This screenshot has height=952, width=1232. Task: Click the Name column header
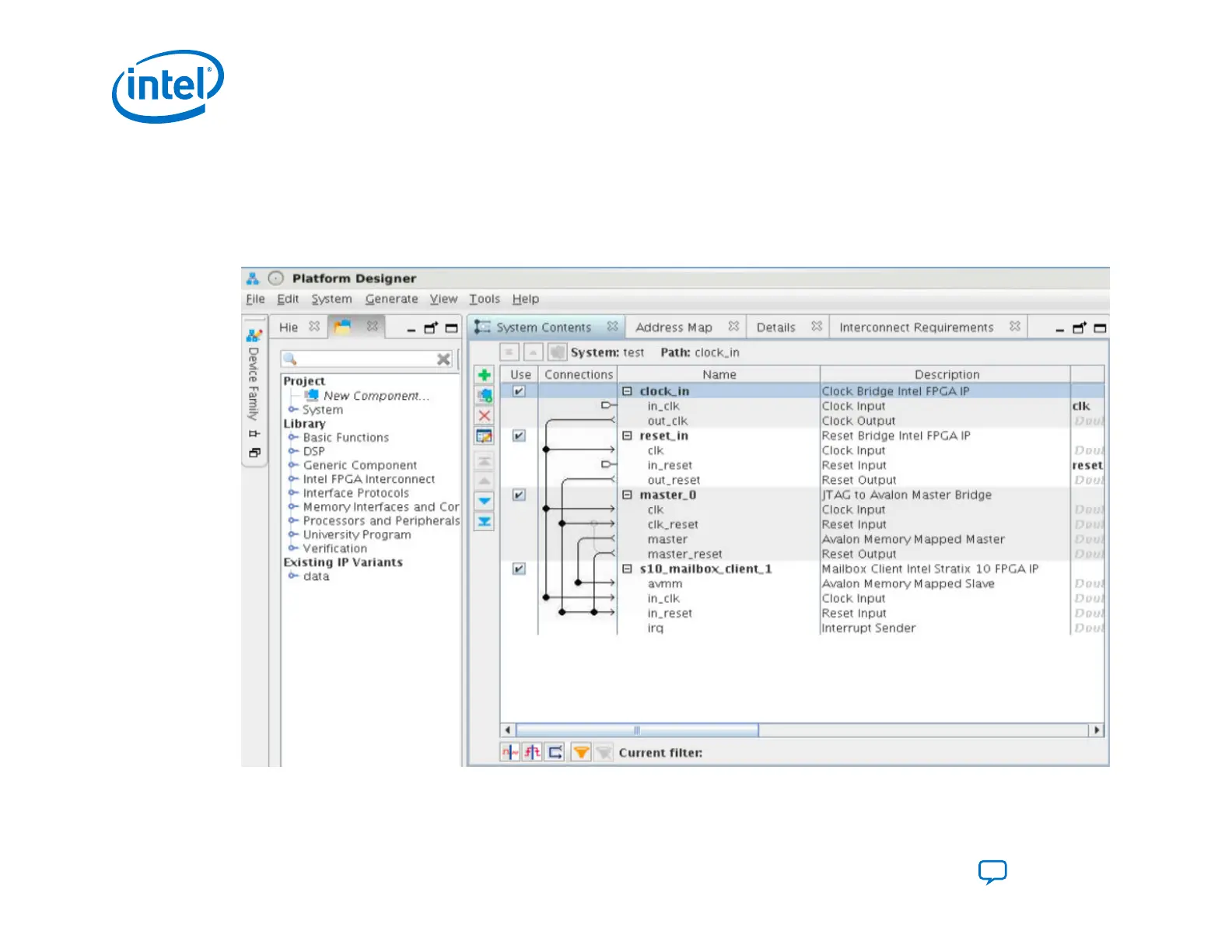[x=719, y=374]
